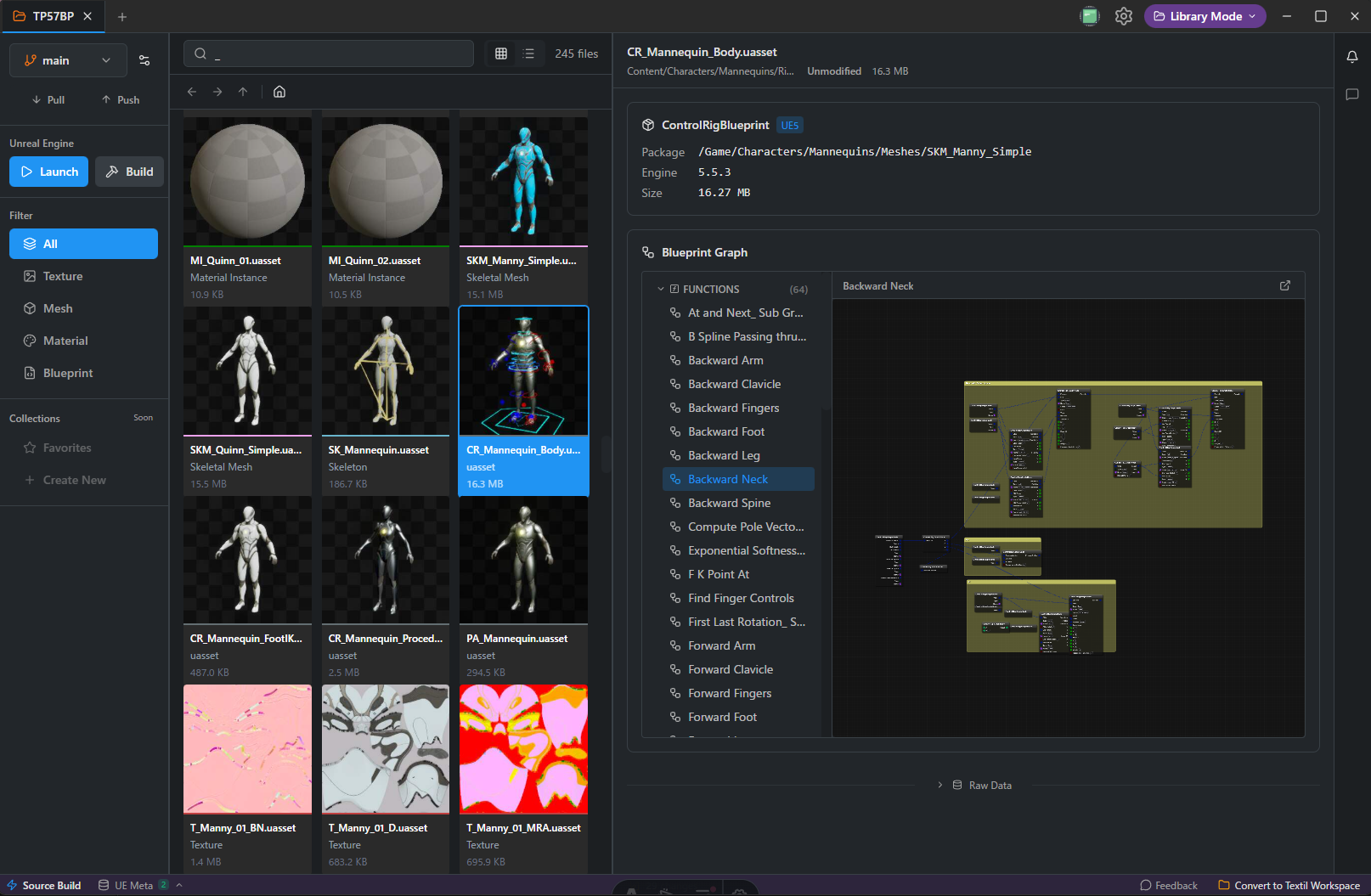This screenshot has height=896, width=1371.
Task: Pop out Backward Neck graph
Action: (1285, 286)
